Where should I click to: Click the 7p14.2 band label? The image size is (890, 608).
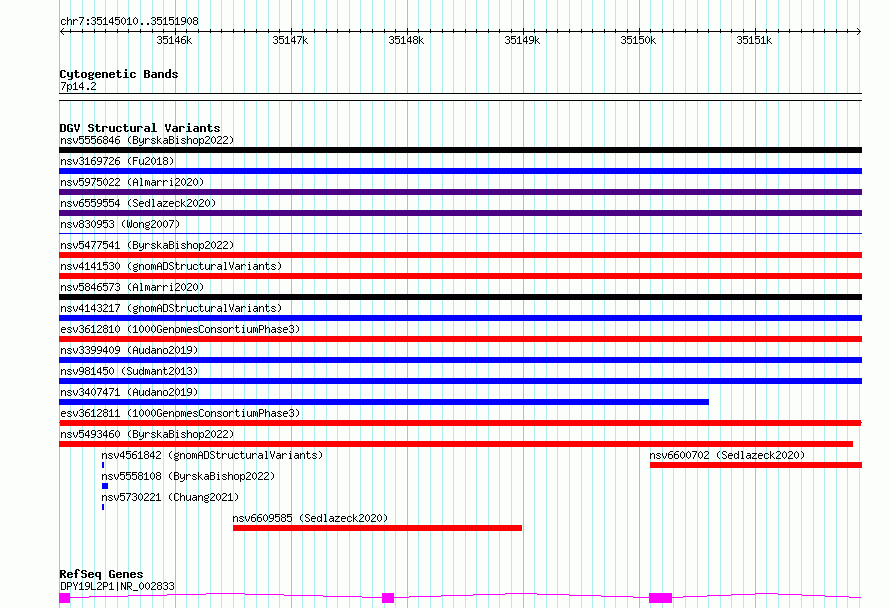point(78,86)
